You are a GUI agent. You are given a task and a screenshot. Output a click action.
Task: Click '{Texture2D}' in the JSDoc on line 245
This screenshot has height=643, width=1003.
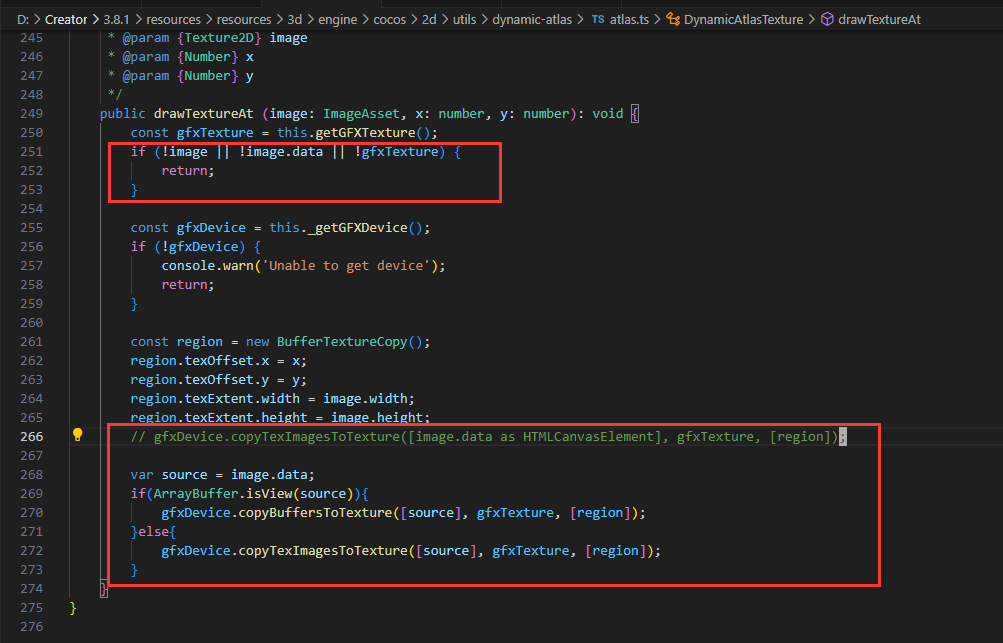click(219, 38)
